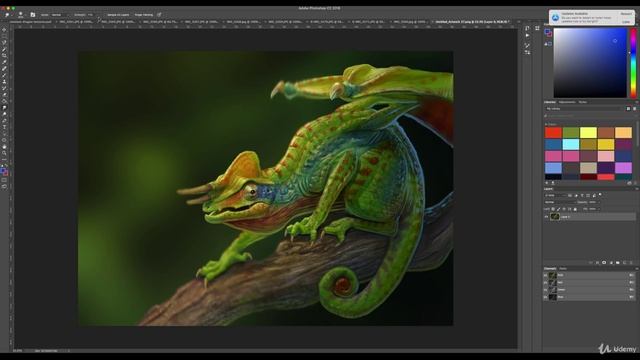
Task: Open the layer filter Kind dropdown
Action: pos(556,196)
